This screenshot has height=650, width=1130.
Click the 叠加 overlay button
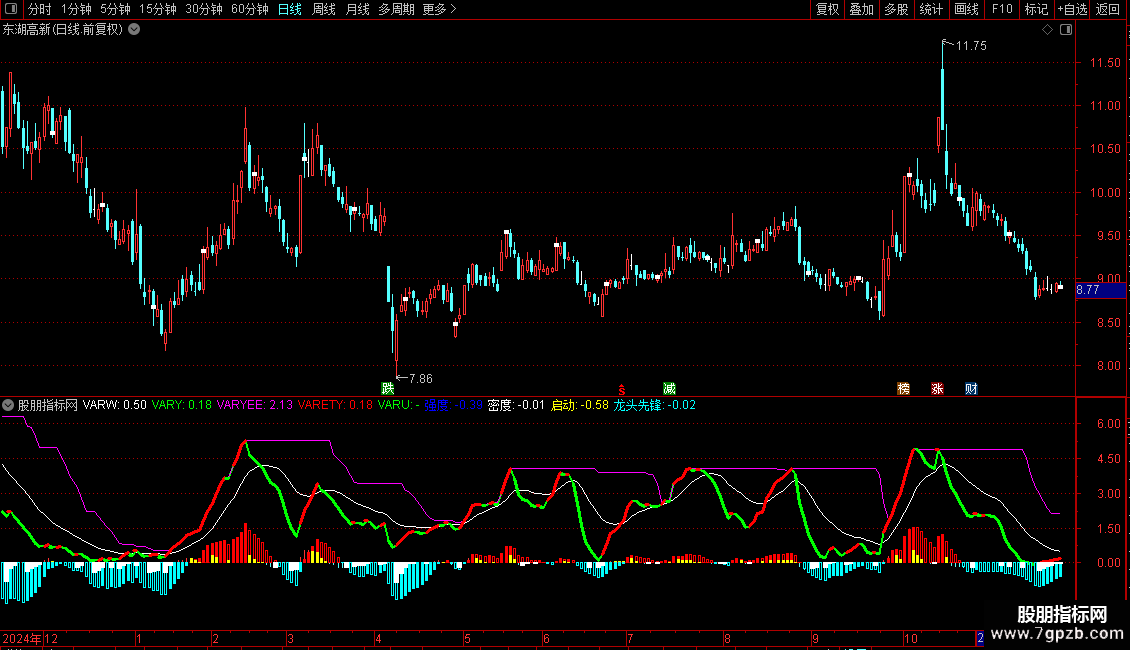tap(861, 9)
